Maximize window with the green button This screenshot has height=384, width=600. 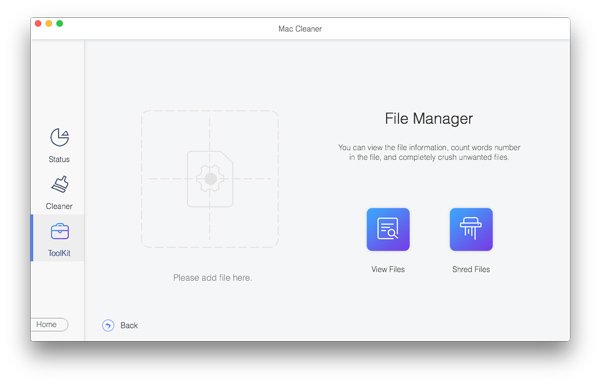[x=60, y=24]
